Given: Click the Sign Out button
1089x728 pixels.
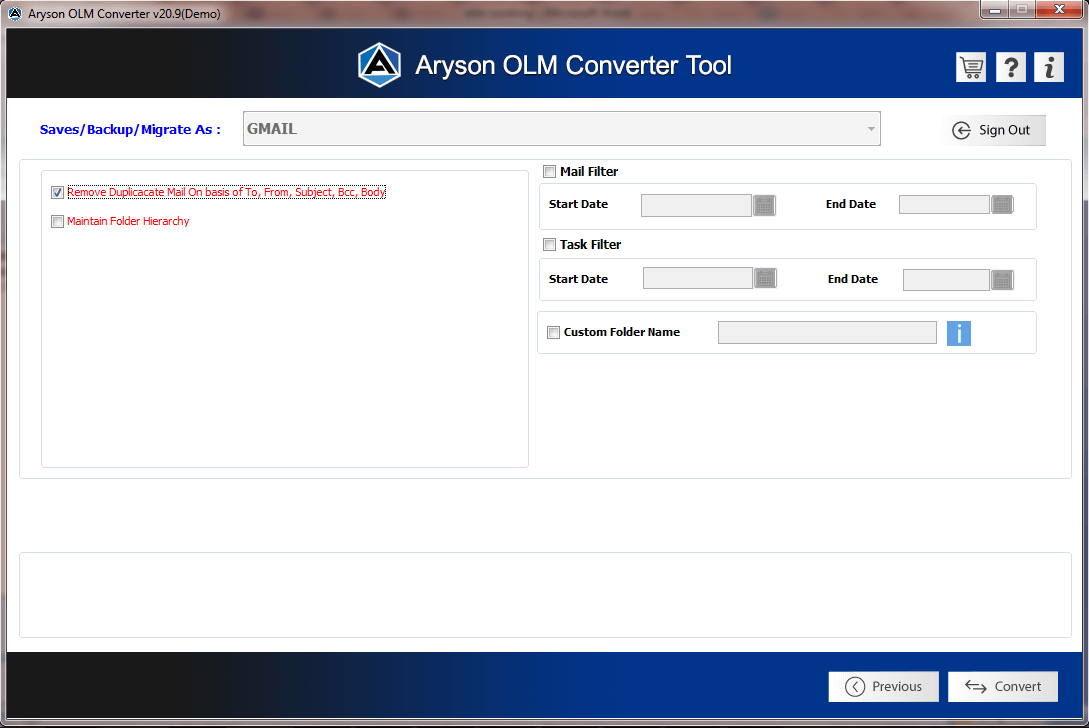Looking at the screenshot, I should pos(993,130).
